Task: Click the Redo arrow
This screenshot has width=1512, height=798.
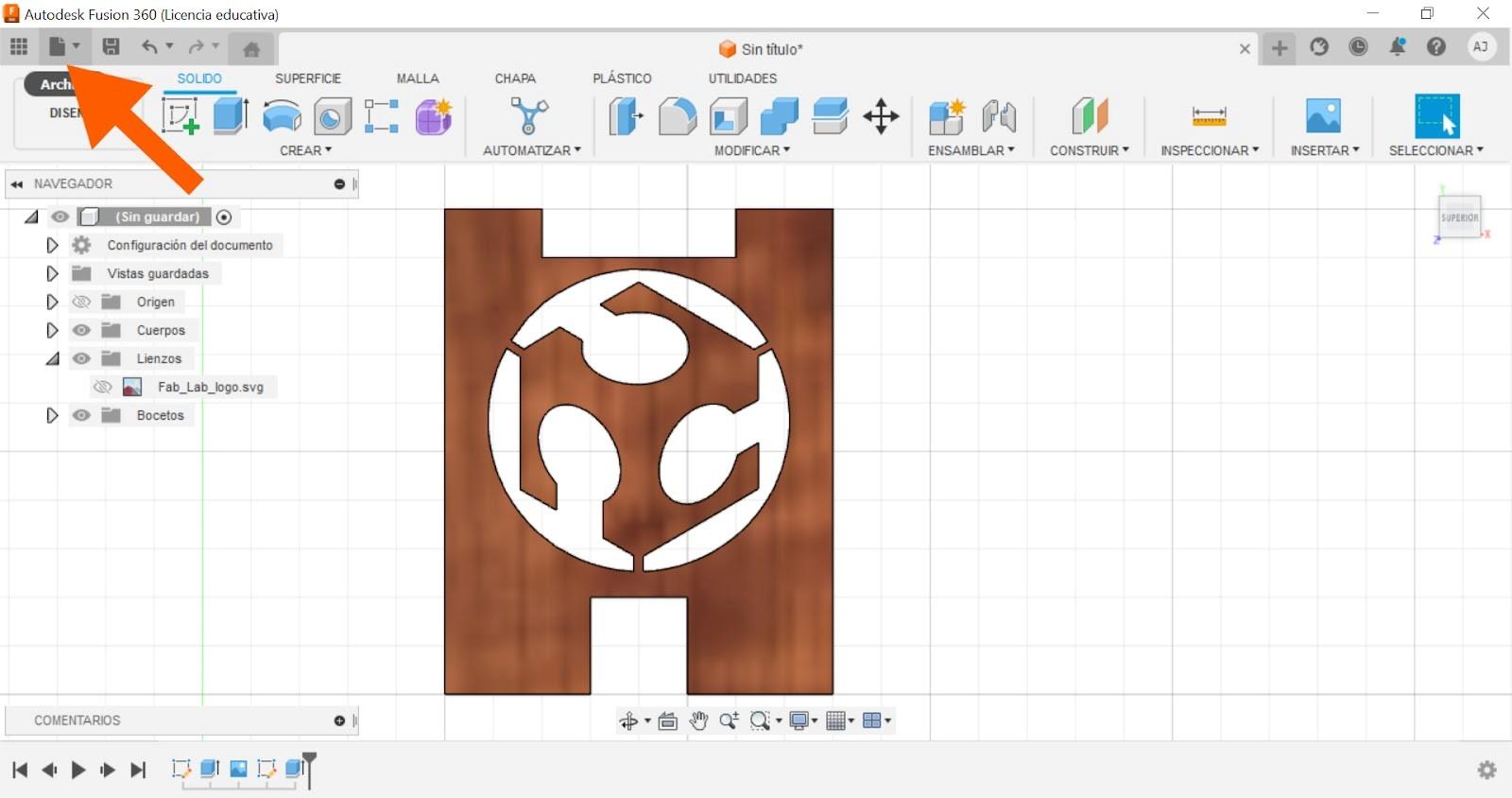Action: pos(196,46)
